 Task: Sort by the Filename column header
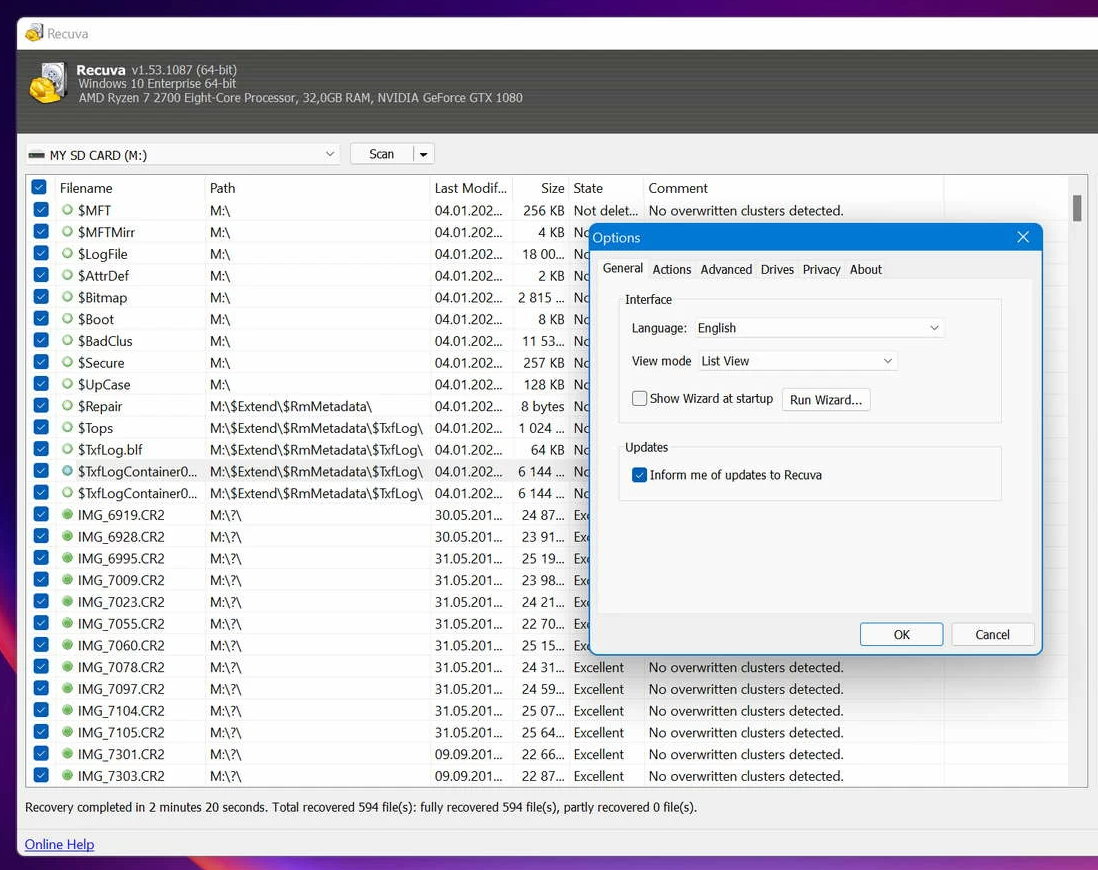point(130,188)
